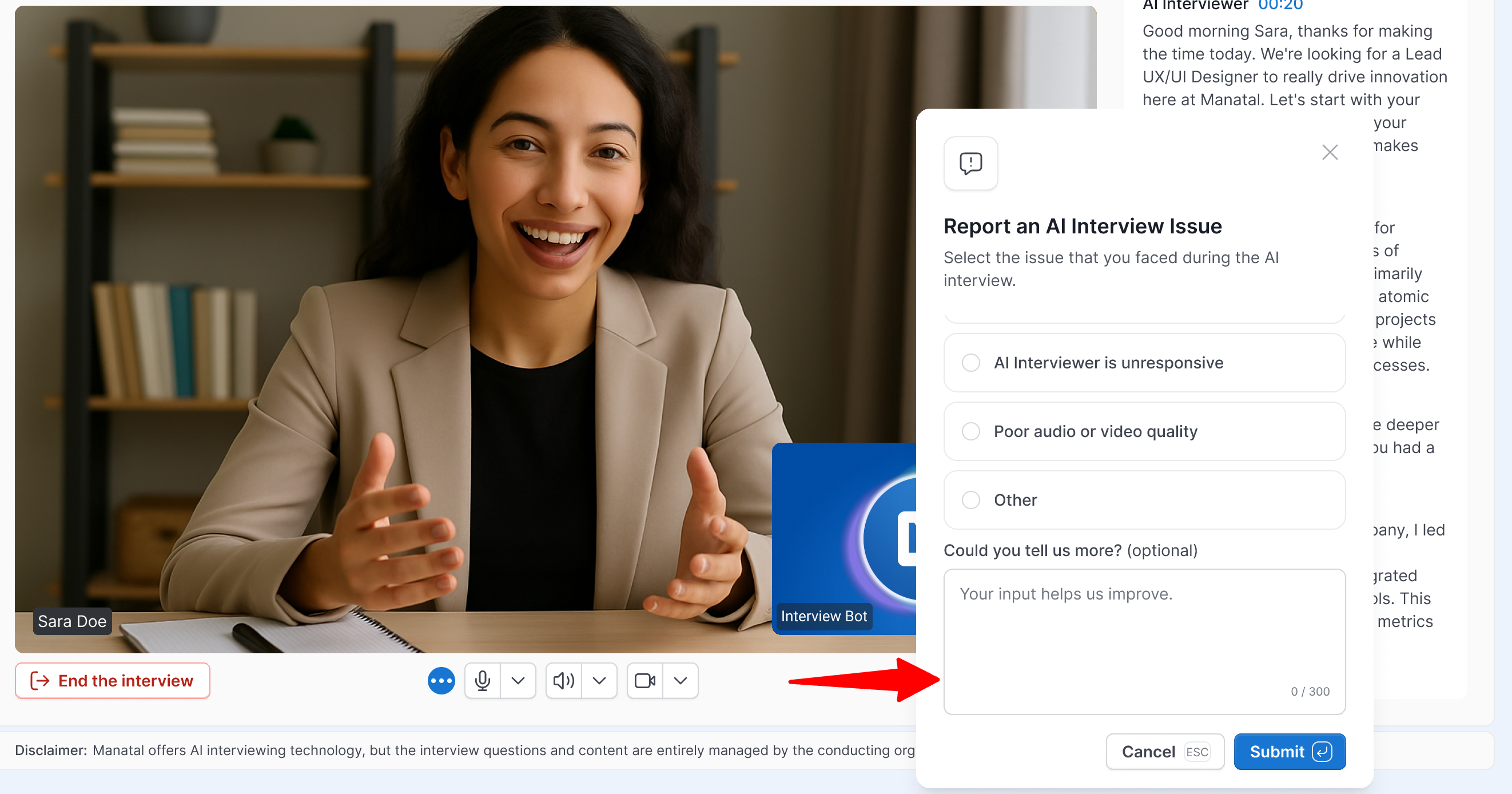Click the 00:20 transcript timestamp
Image resolution: width=1512 pixels, height=794 pixels.
[1280, 5]
